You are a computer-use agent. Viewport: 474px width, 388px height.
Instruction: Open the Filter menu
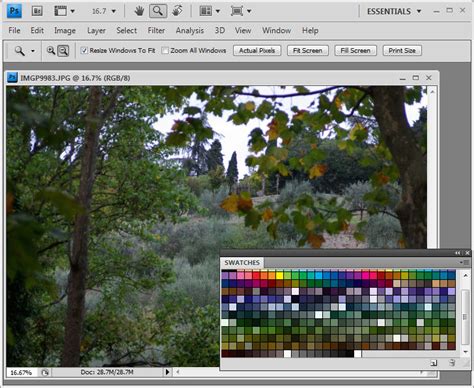(x=156, y=31)
